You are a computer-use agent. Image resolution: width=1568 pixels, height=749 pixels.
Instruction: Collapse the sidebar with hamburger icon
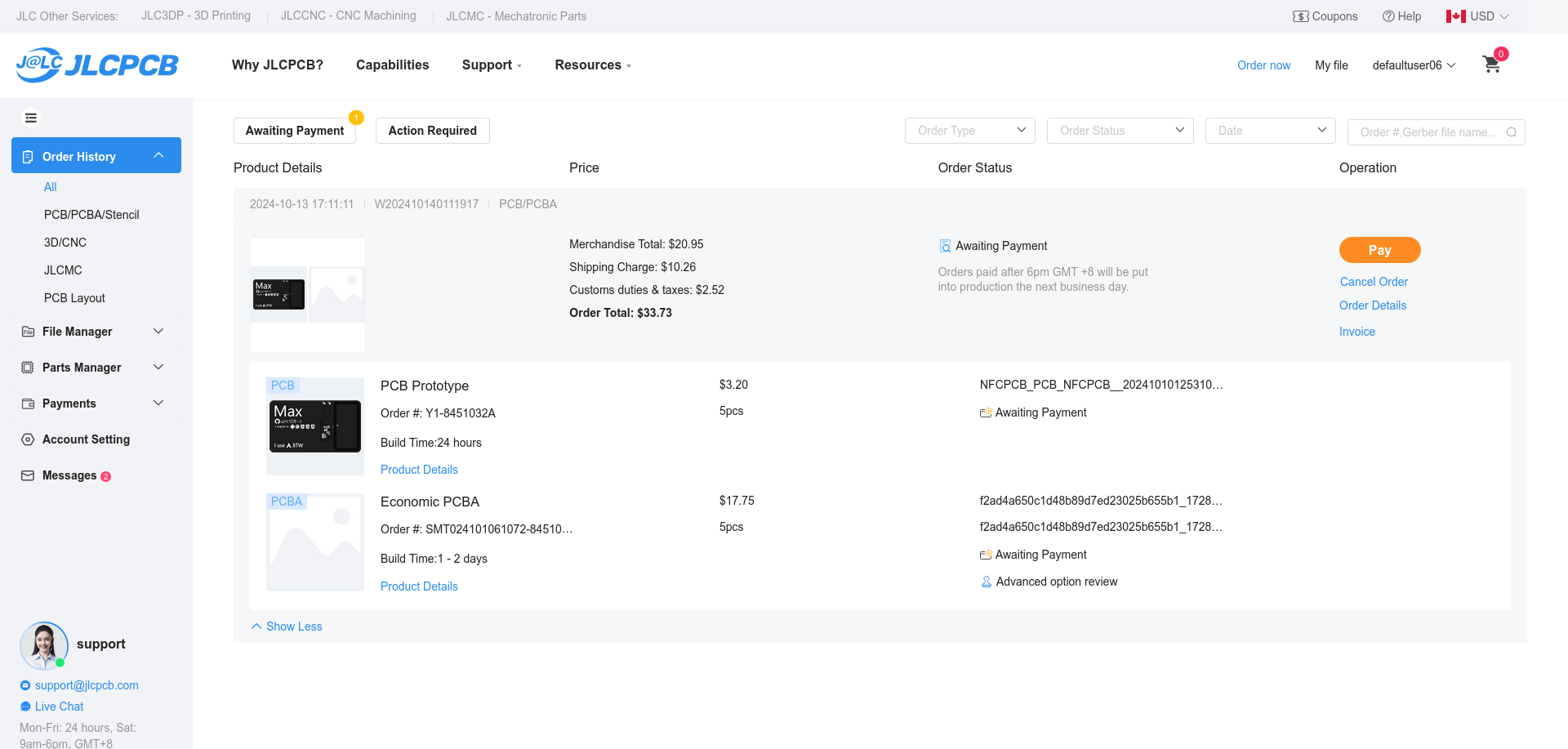31,118
